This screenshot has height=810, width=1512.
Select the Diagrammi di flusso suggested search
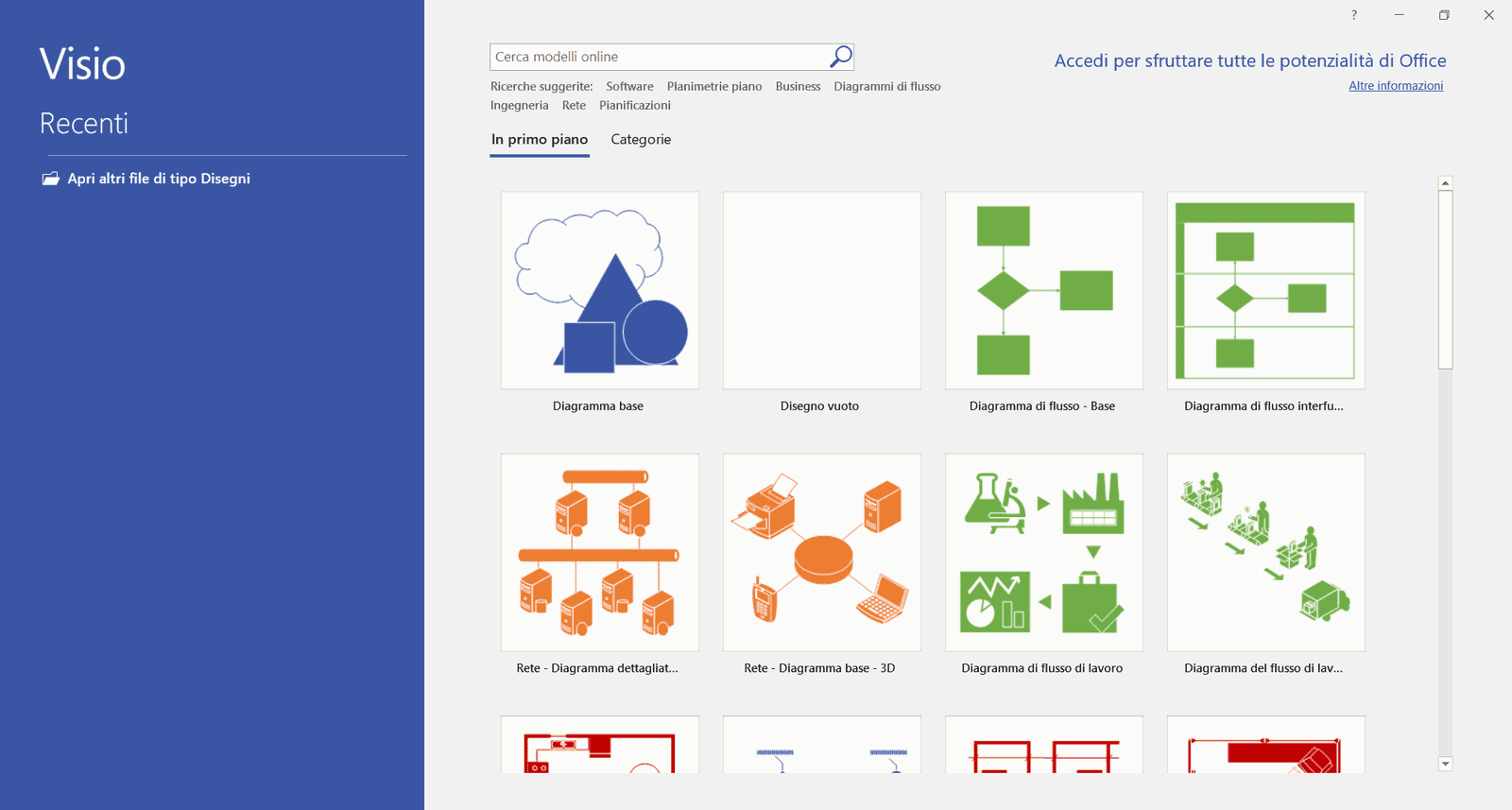[x=887, y=86]
